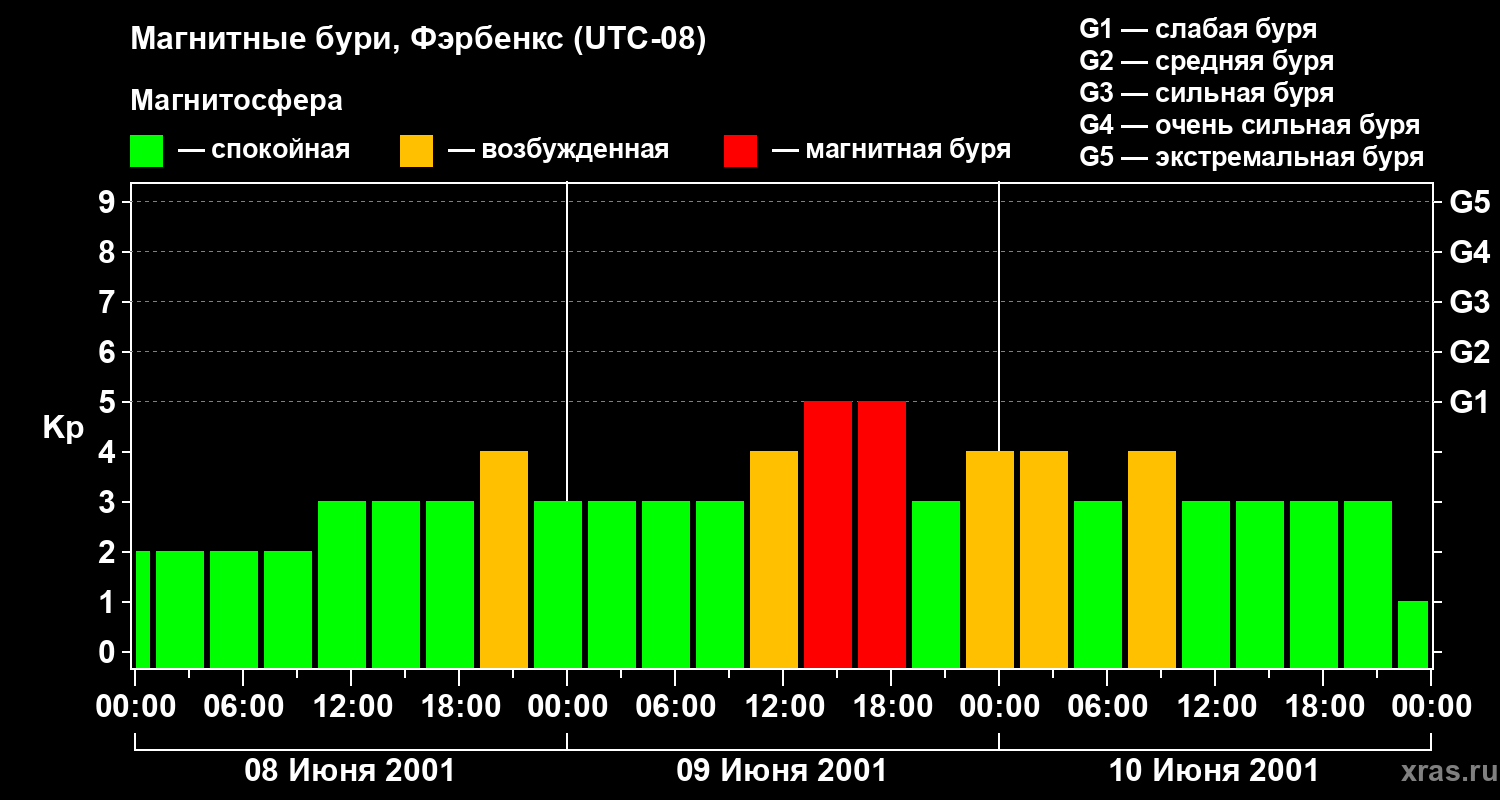The image size is (1500, 800).
Task: Click the '18:00' time label for 08 Июня
Action: (x=459, y=706)
